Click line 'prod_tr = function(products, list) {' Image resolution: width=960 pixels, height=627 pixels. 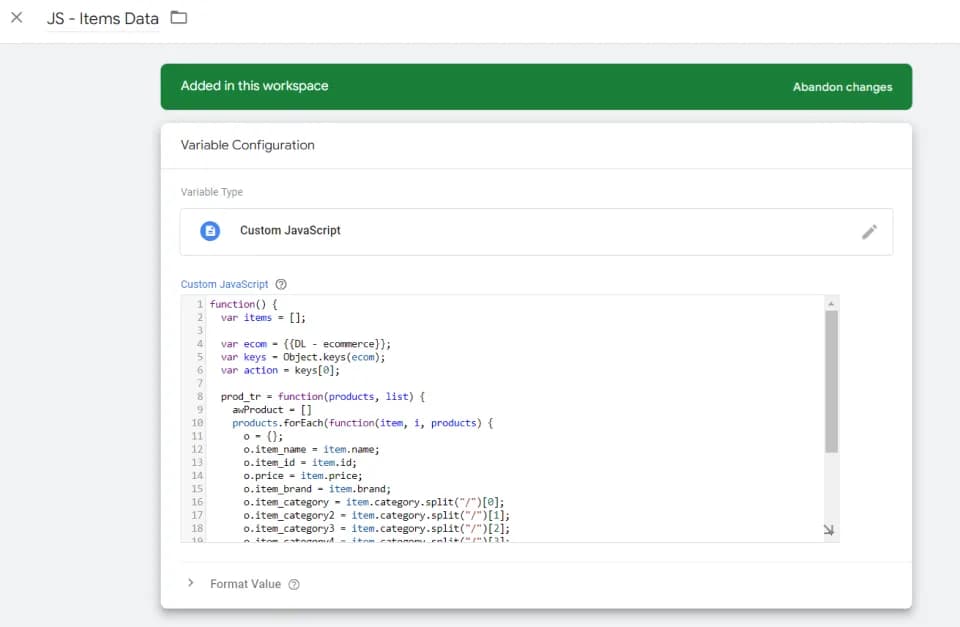click(323, 397)
